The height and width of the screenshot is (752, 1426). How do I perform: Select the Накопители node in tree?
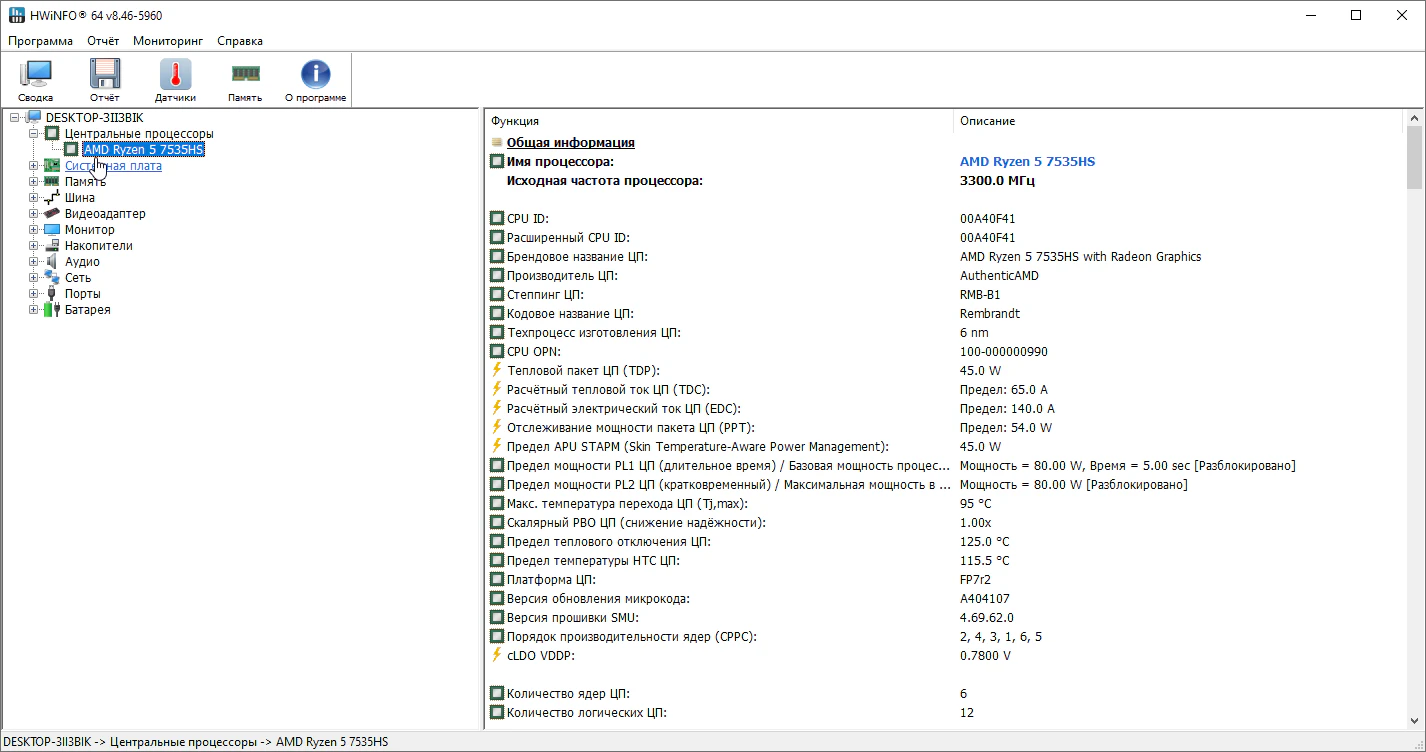tap(98, 246)
